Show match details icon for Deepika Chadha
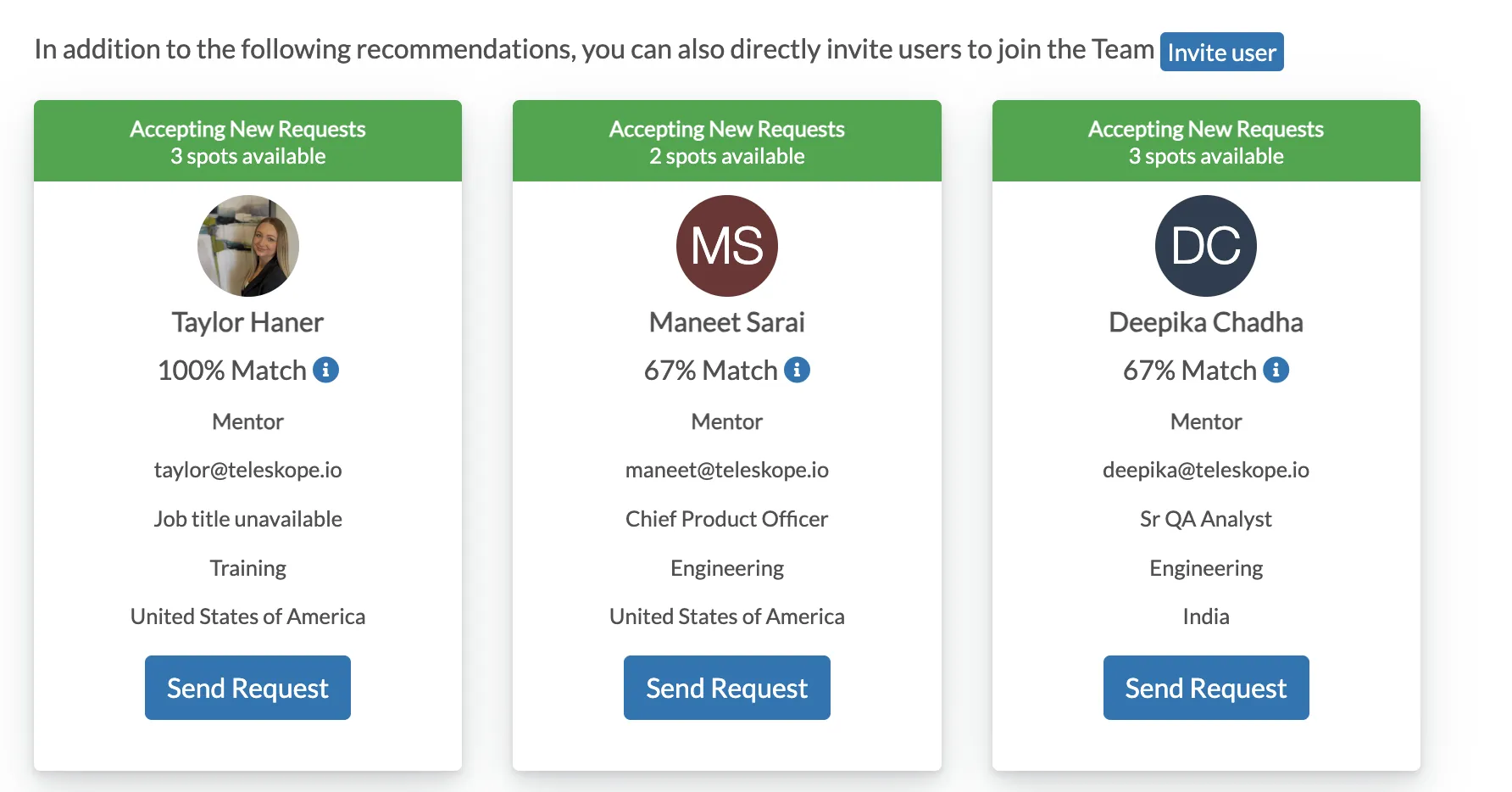The width and height of the screenshot is (1512, 792). (x=1276, y=370)
